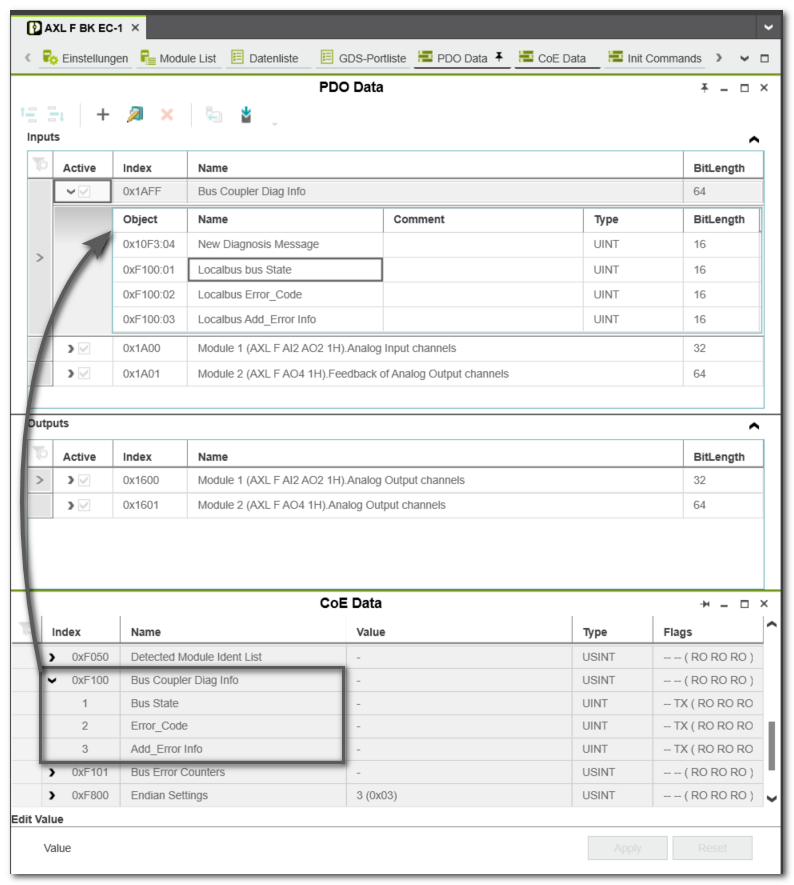
Task: Click the edit PDO pencil icon
Action: (134, 115)
